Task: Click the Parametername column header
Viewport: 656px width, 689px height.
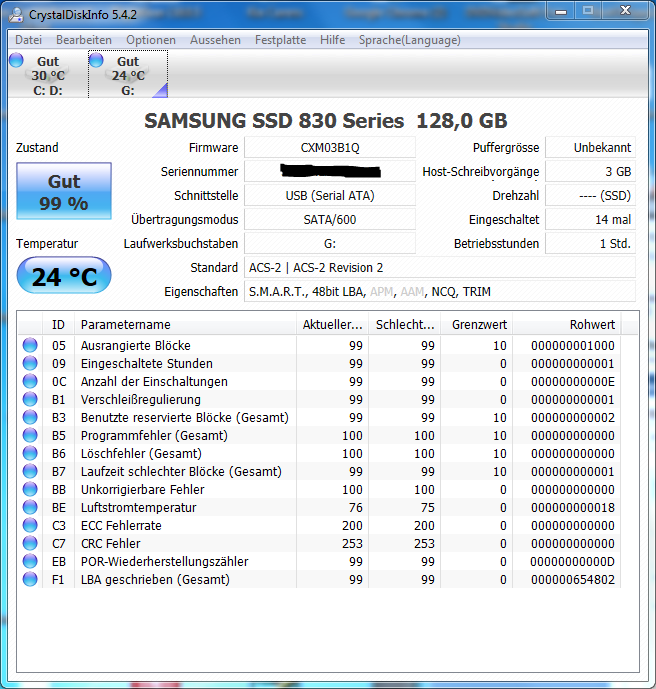Action: 185,325
